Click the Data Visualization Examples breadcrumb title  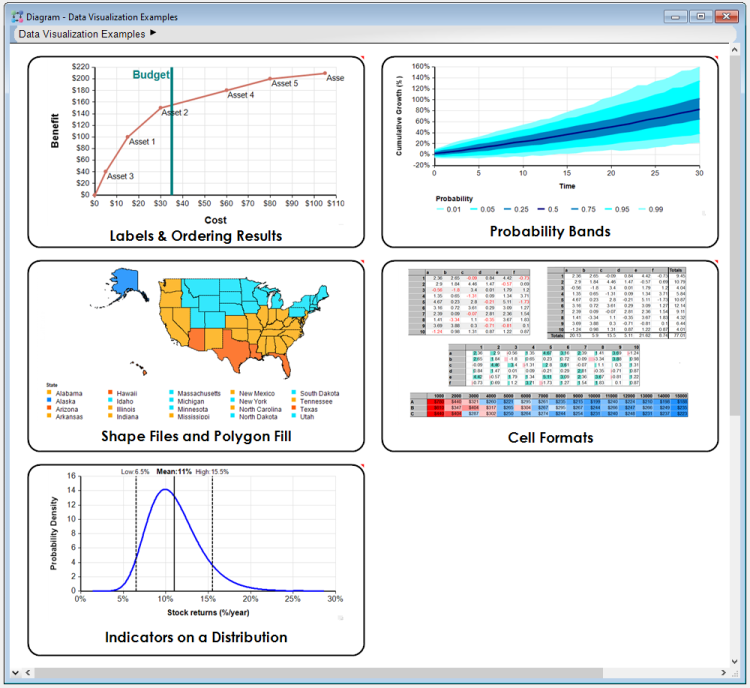(x=82, y=34)
